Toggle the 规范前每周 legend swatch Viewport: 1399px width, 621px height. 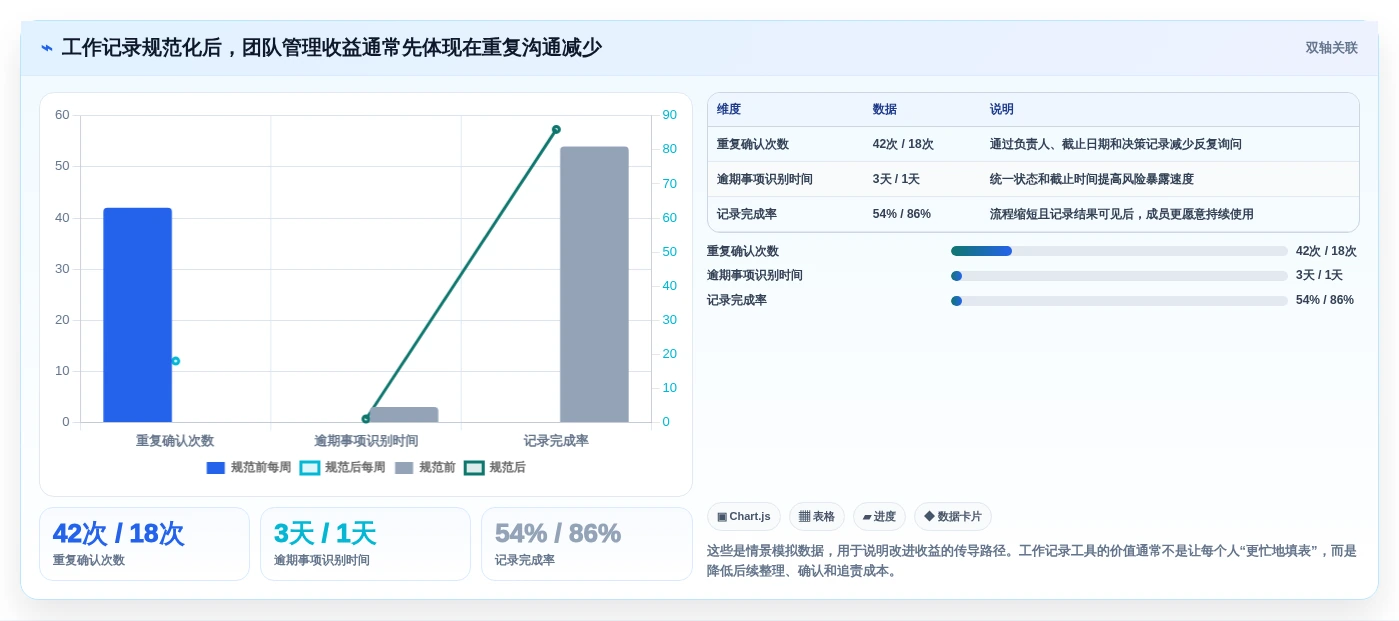216,468
